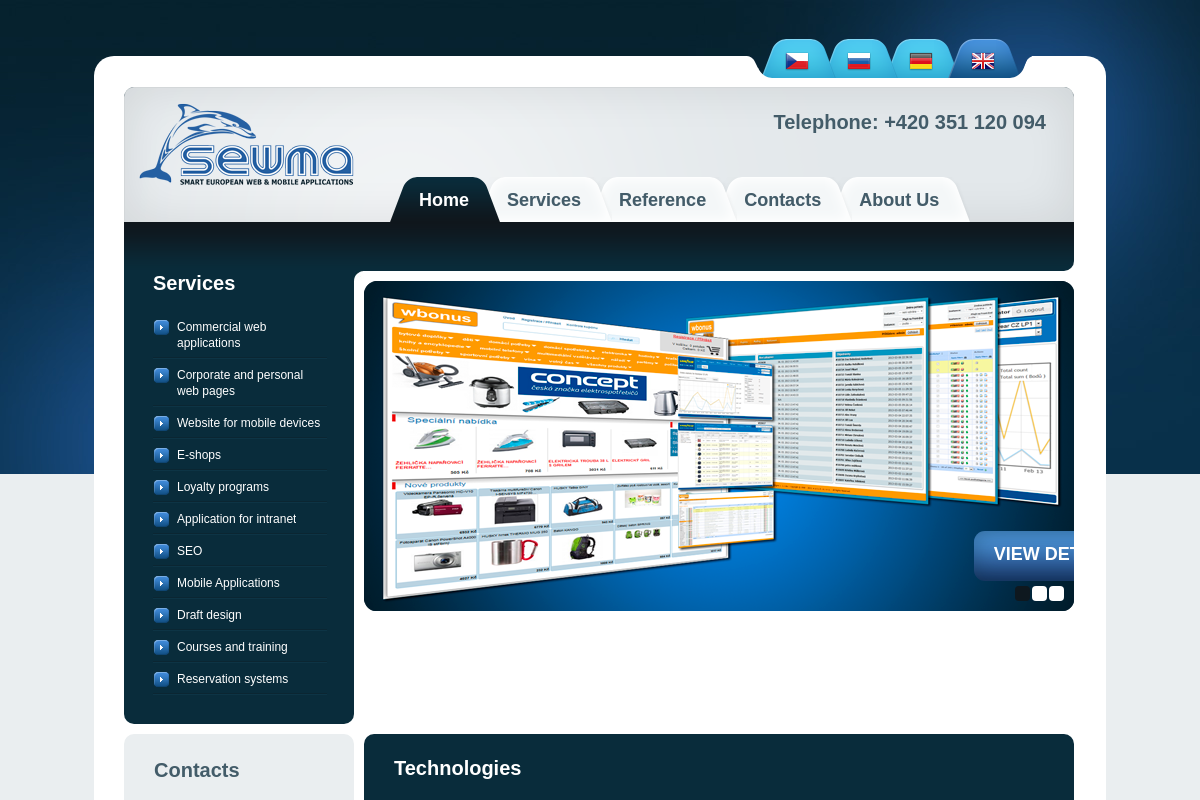Viewport: 1200px width, 800px height.
Task: Select the German flag language icon
Action: coord(921,60)
